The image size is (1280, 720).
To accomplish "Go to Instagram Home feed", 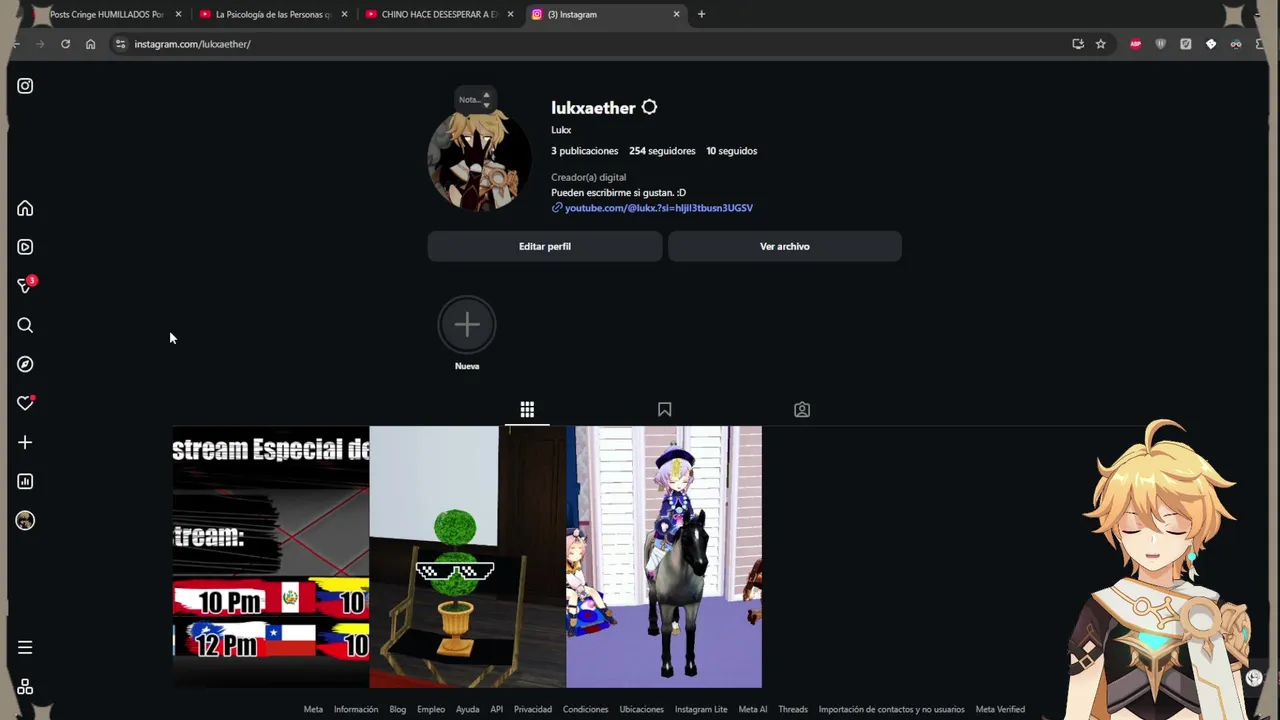I will [25, 208].
